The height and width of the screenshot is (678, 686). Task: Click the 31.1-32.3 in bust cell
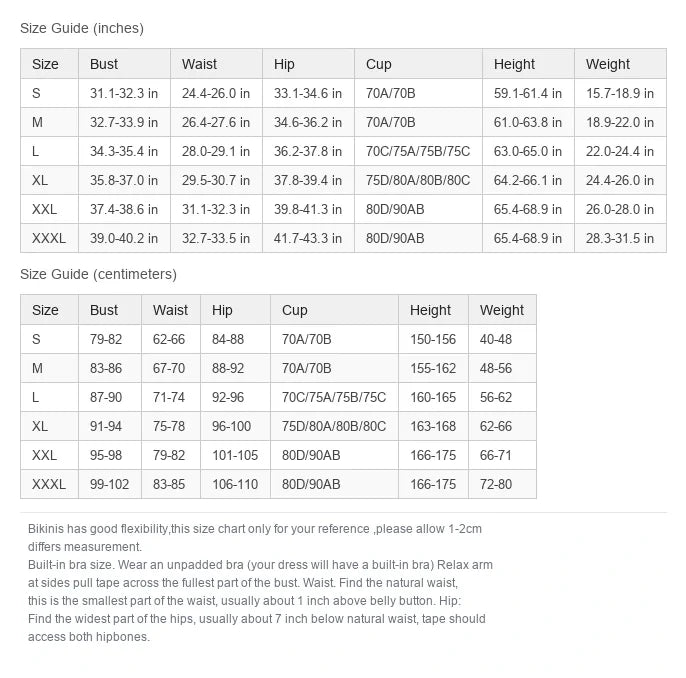(x=124, y=93)
